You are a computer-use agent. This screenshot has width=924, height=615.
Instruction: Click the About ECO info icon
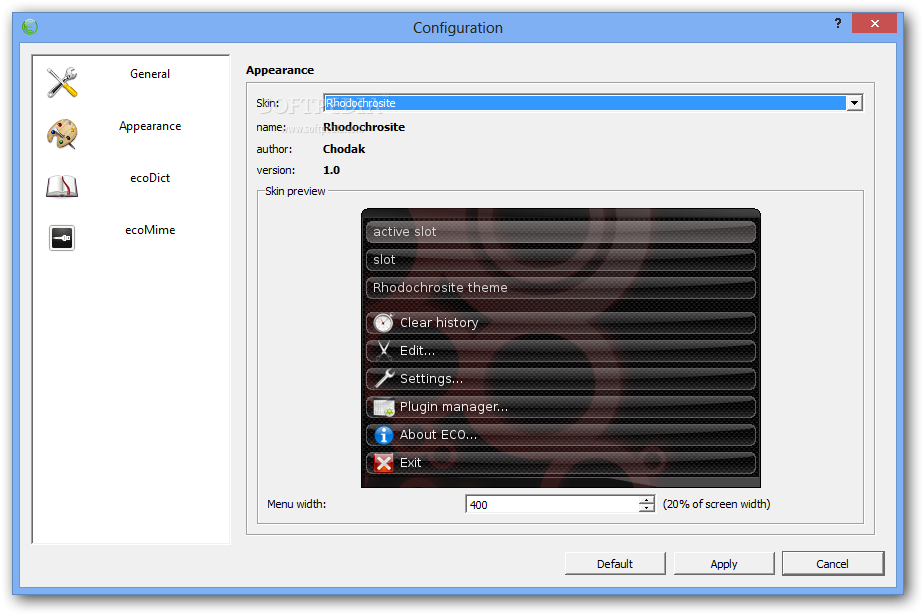[384, 435]
